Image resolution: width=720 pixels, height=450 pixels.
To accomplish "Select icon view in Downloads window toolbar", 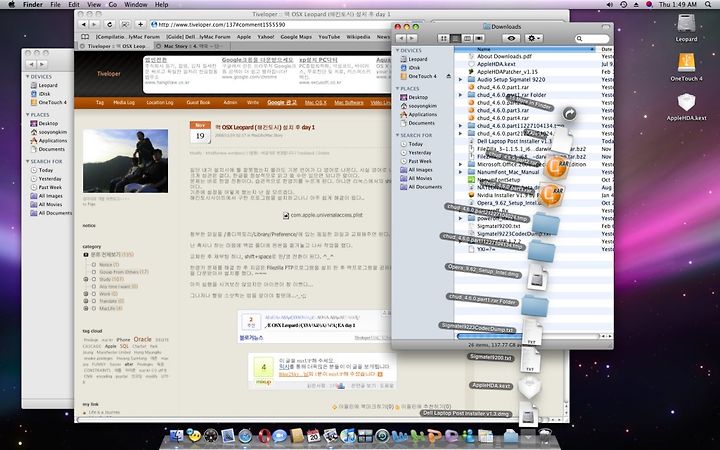I will (444, 39).
